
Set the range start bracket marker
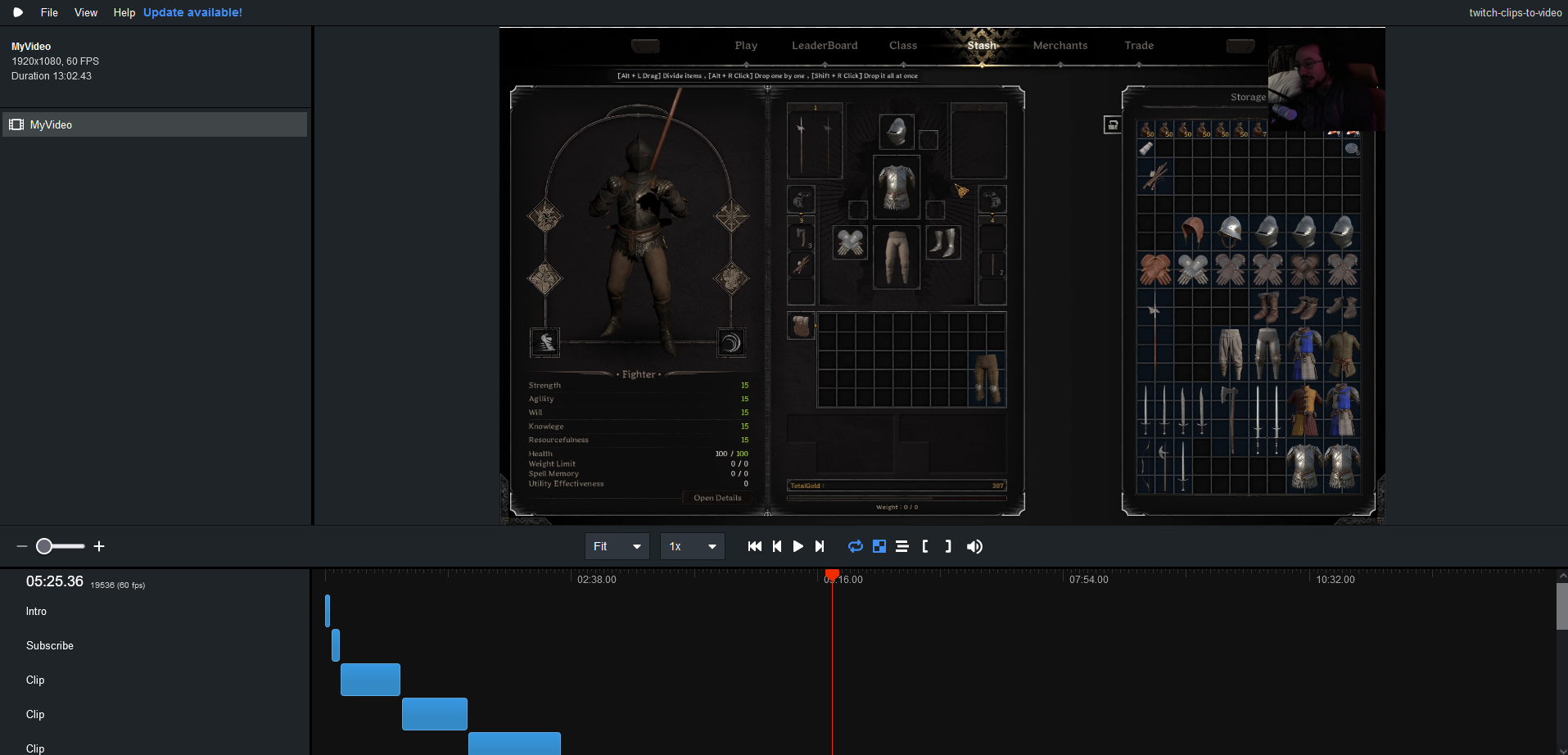click(x=925, y=546)
